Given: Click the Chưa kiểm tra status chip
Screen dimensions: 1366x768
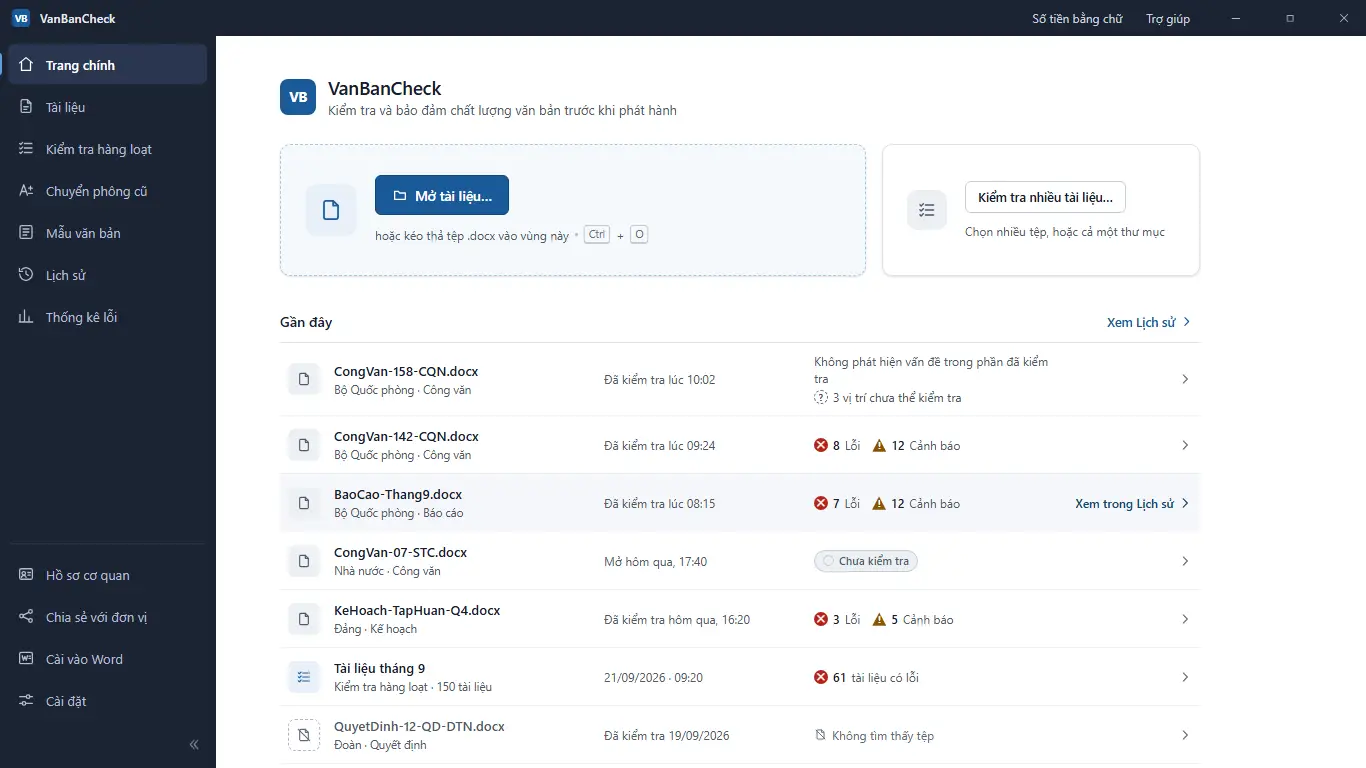Looking at the screenshot, I should [x=866, y=561].
